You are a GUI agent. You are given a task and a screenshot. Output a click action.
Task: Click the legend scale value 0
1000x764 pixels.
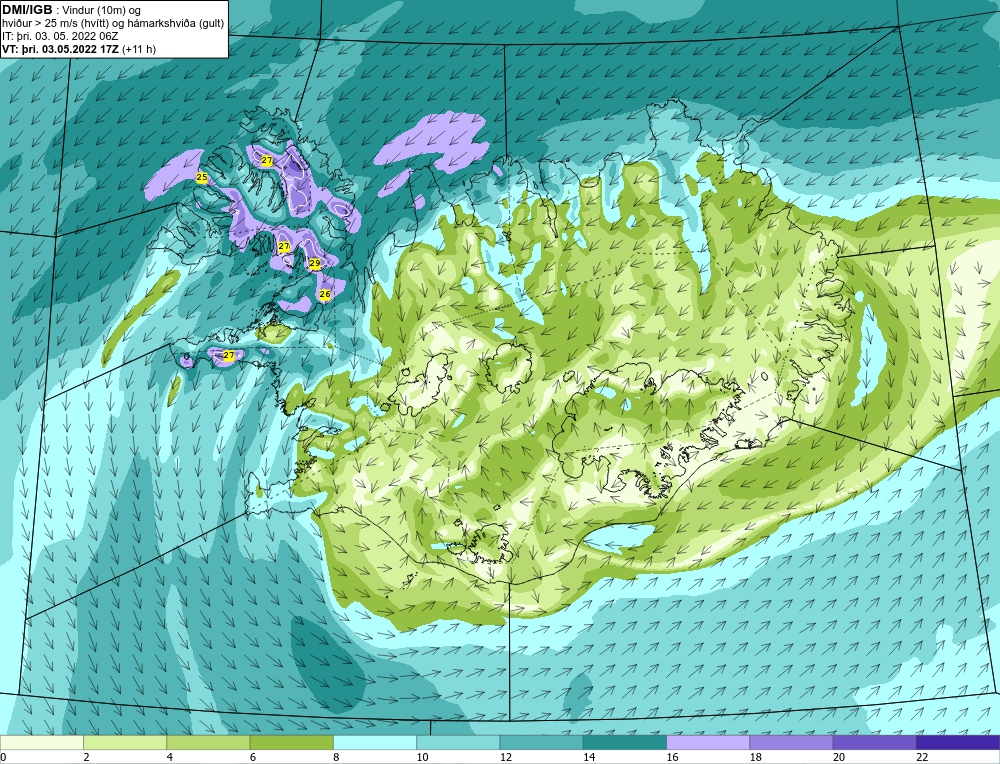4,757
